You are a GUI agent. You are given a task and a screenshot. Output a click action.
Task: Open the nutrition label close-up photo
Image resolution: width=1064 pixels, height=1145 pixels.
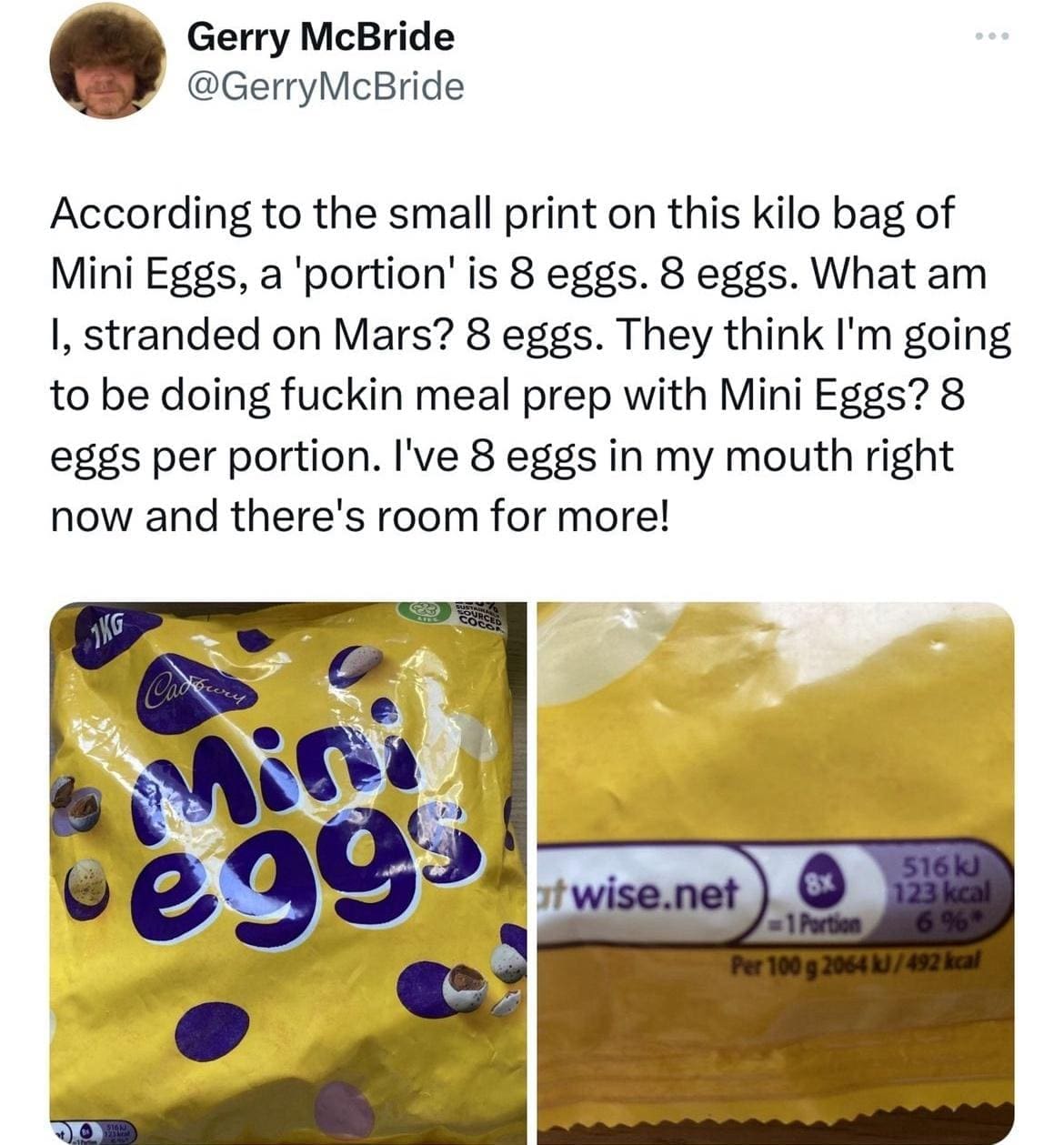tap(775, 871)
